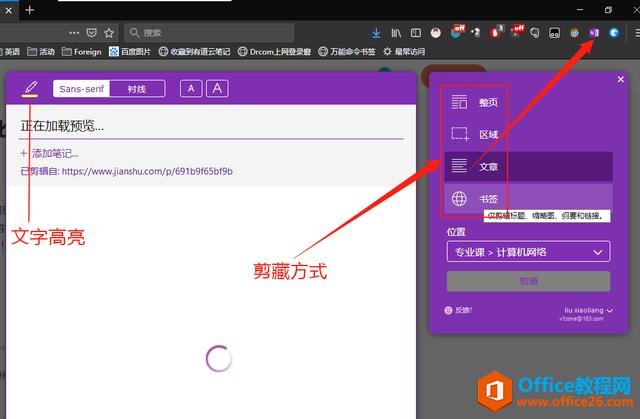Open a new browser tab with plus

30,10
